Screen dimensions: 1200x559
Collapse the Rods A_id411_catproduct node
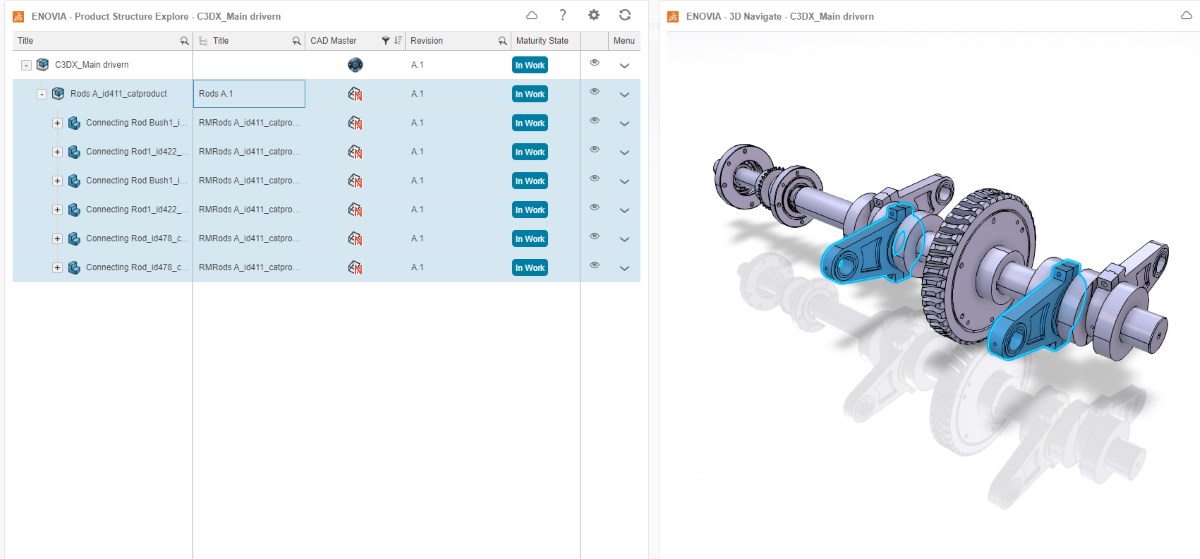tap(42, 94)
